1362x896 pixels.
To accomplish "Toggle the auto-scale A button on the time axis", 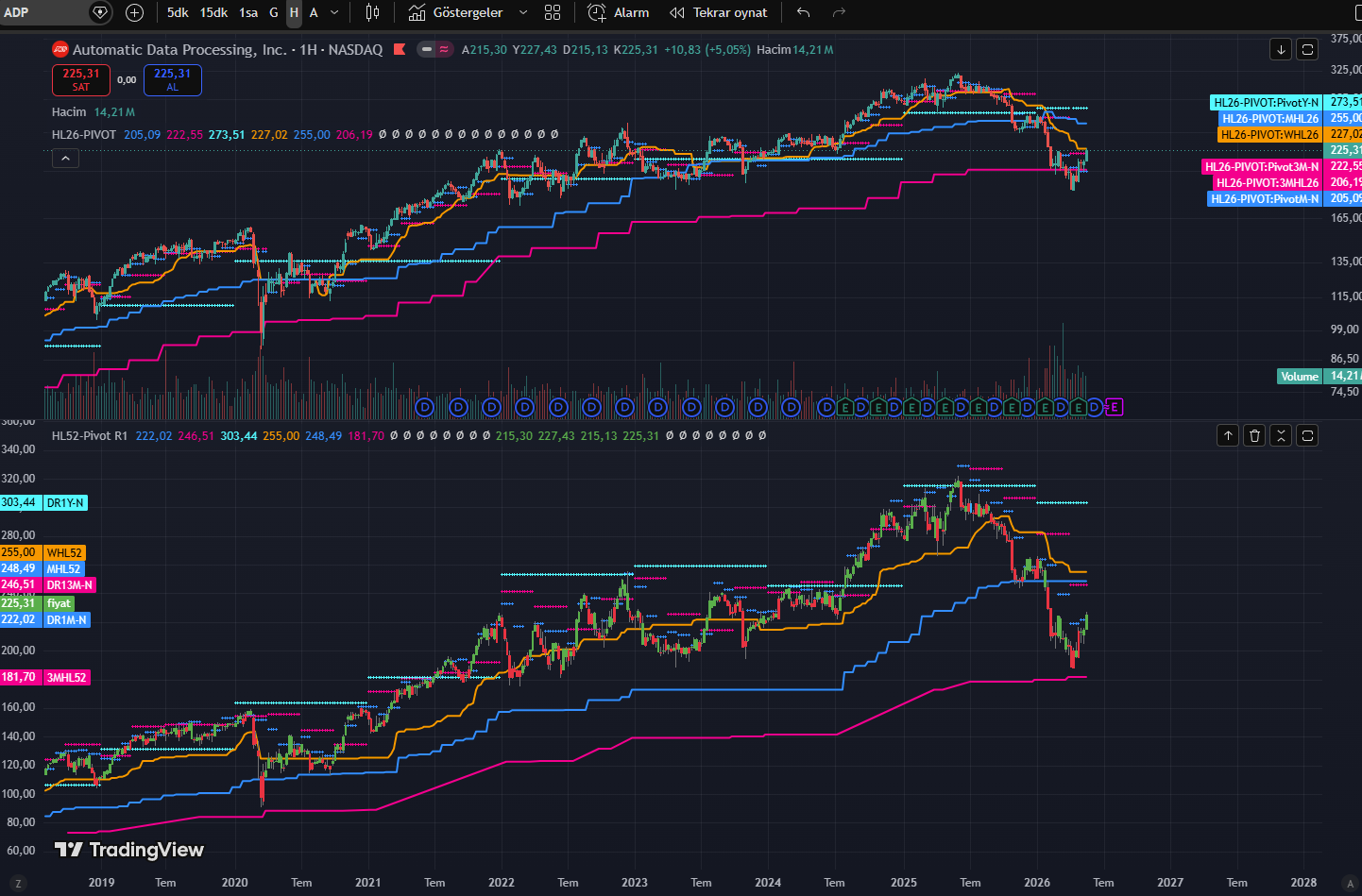I will tap(1350, 883).
